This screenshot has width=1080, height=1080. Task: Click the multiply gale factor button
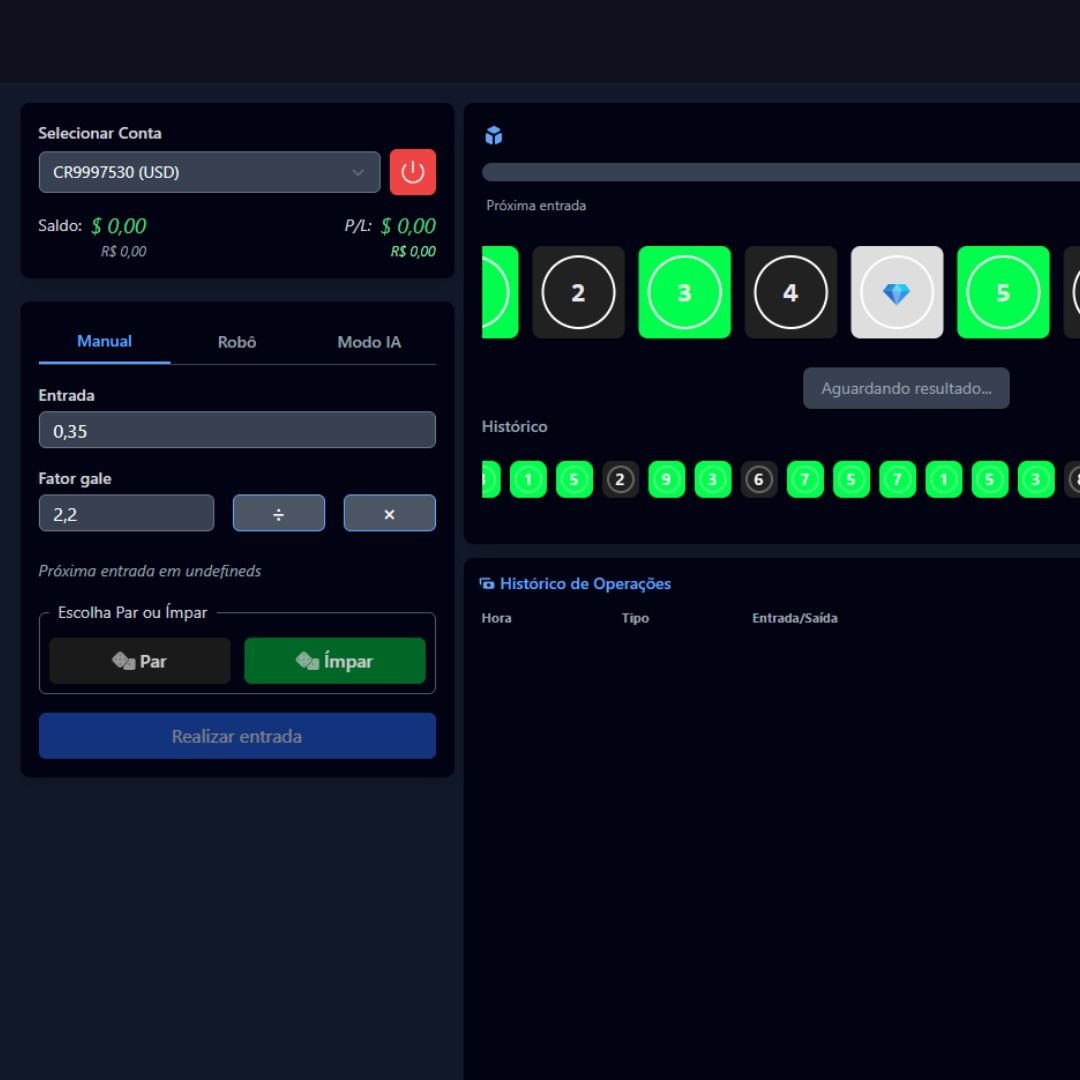click(389, 513)
